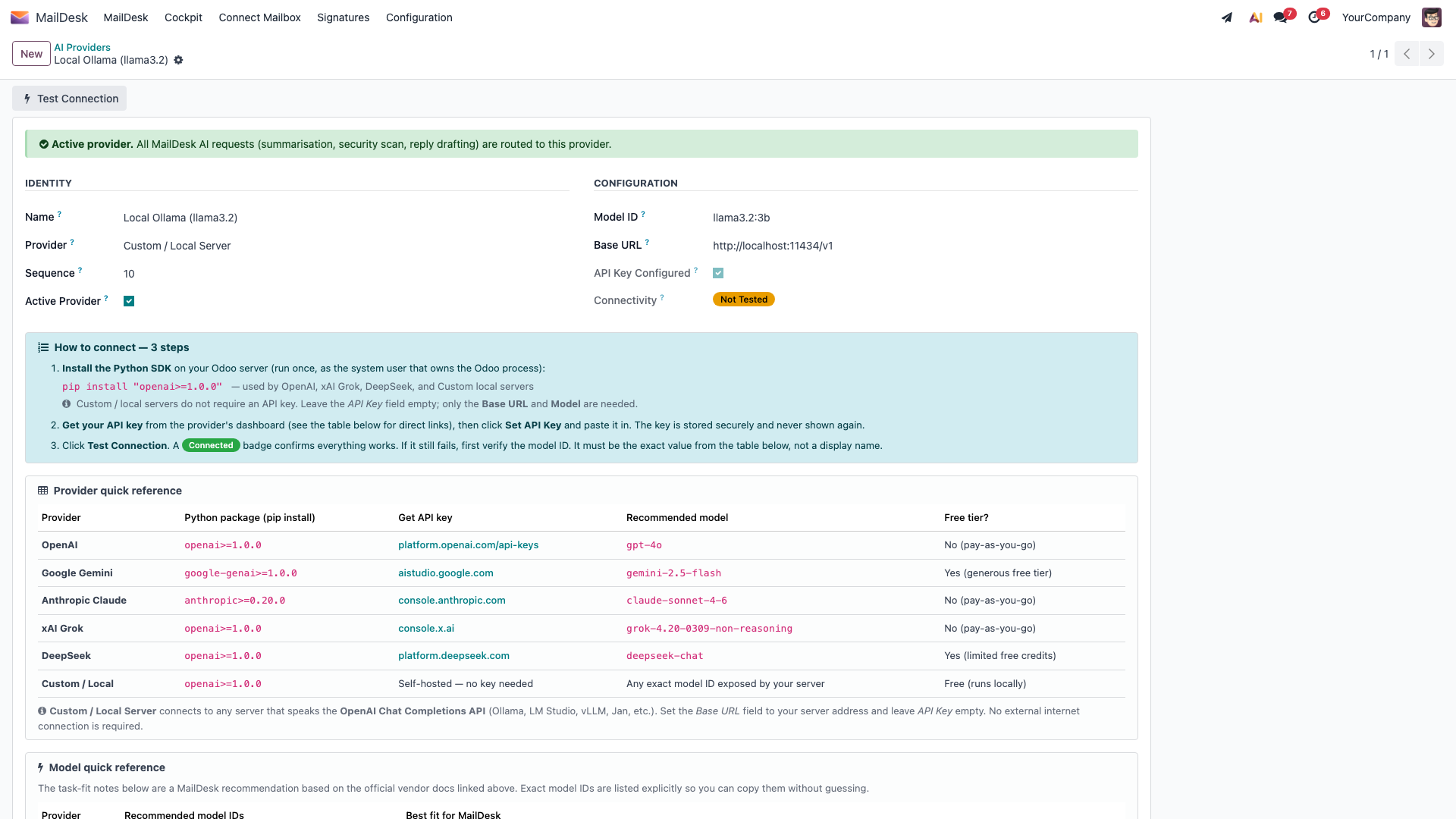Image resolution: width=1456 pixels, height=819 pixels.
Task: Click the Yes (generous free tier) cell
Action: (998, 573)
